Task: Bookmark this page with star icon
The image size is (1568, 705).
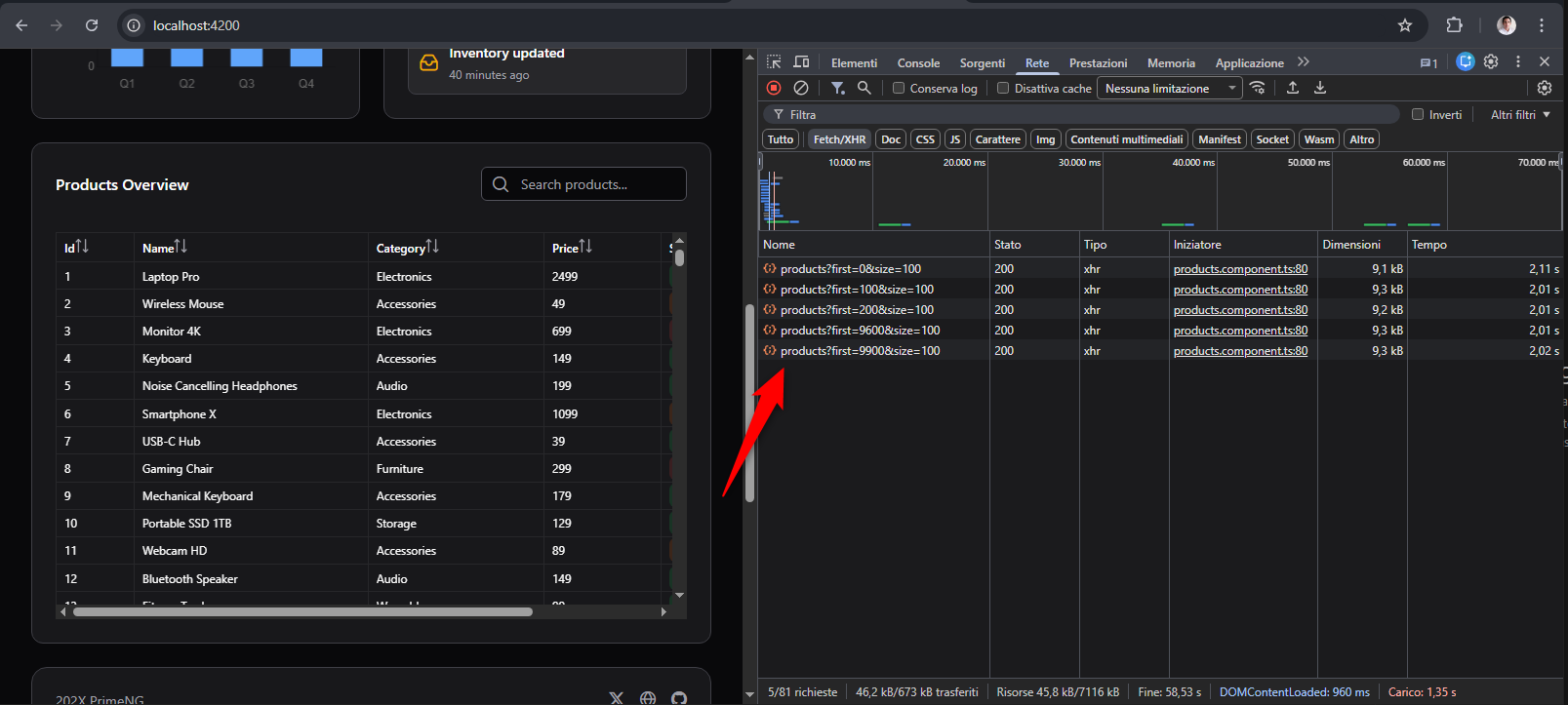Action: tap(1405, 25)
